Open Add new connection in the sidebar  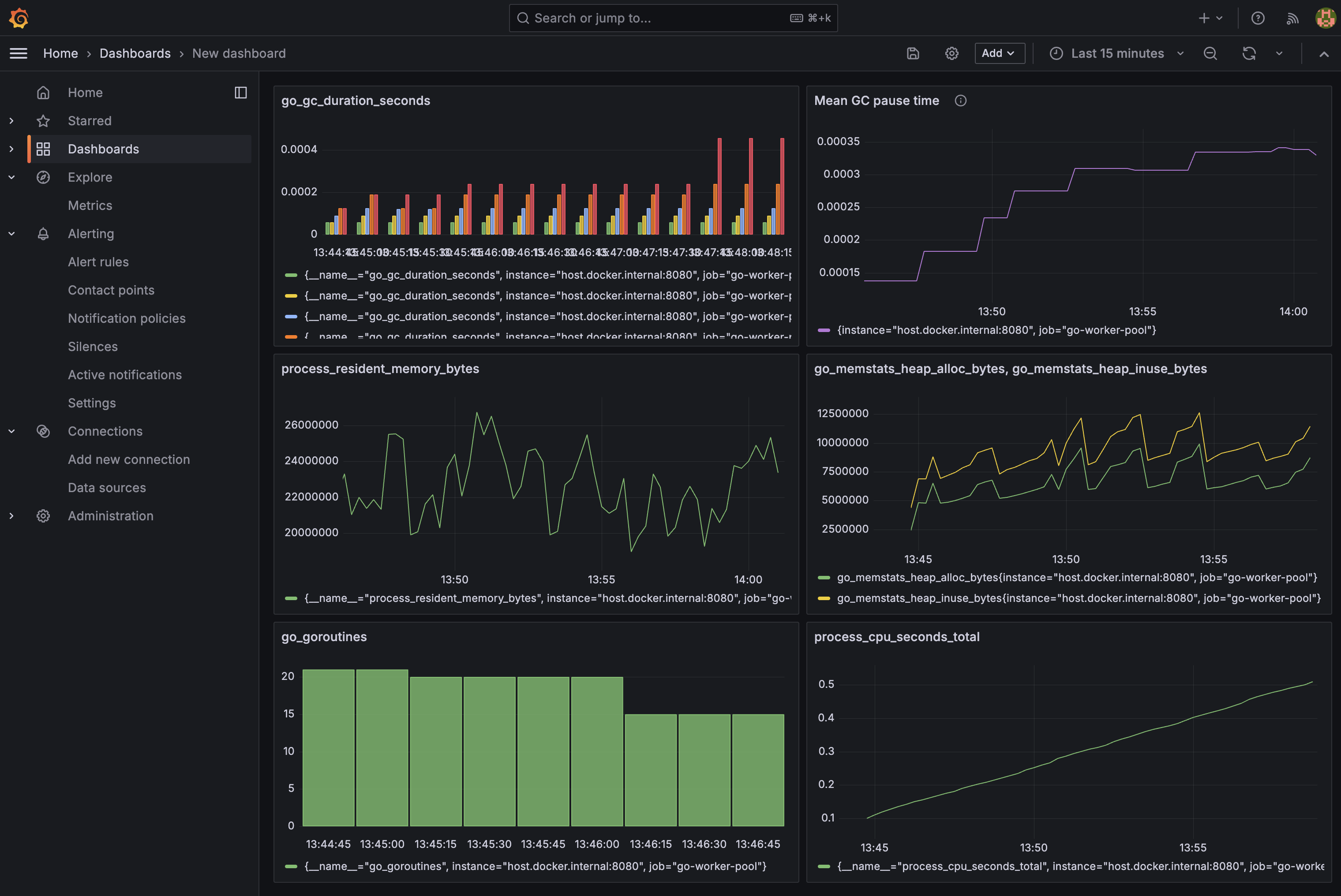pyautogui.click(x=129, y=459)
